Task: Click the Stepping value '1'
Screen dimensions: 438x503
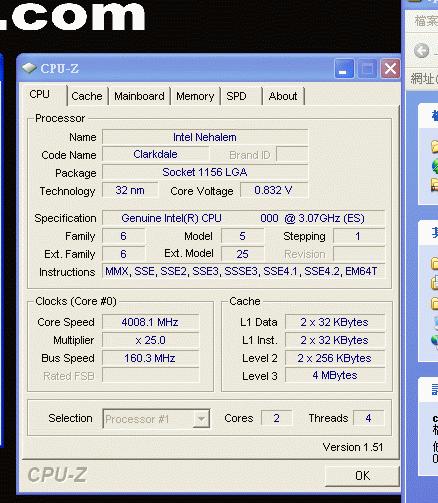Action: click(359, 236)
